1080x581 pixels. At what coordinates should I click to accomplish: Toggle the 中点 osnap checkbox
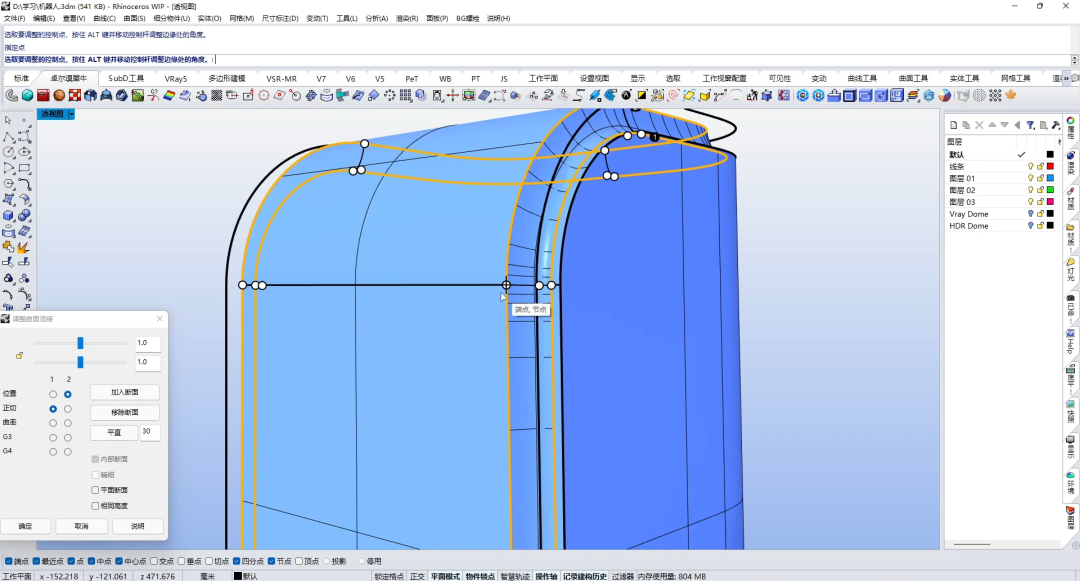(92, 562)
